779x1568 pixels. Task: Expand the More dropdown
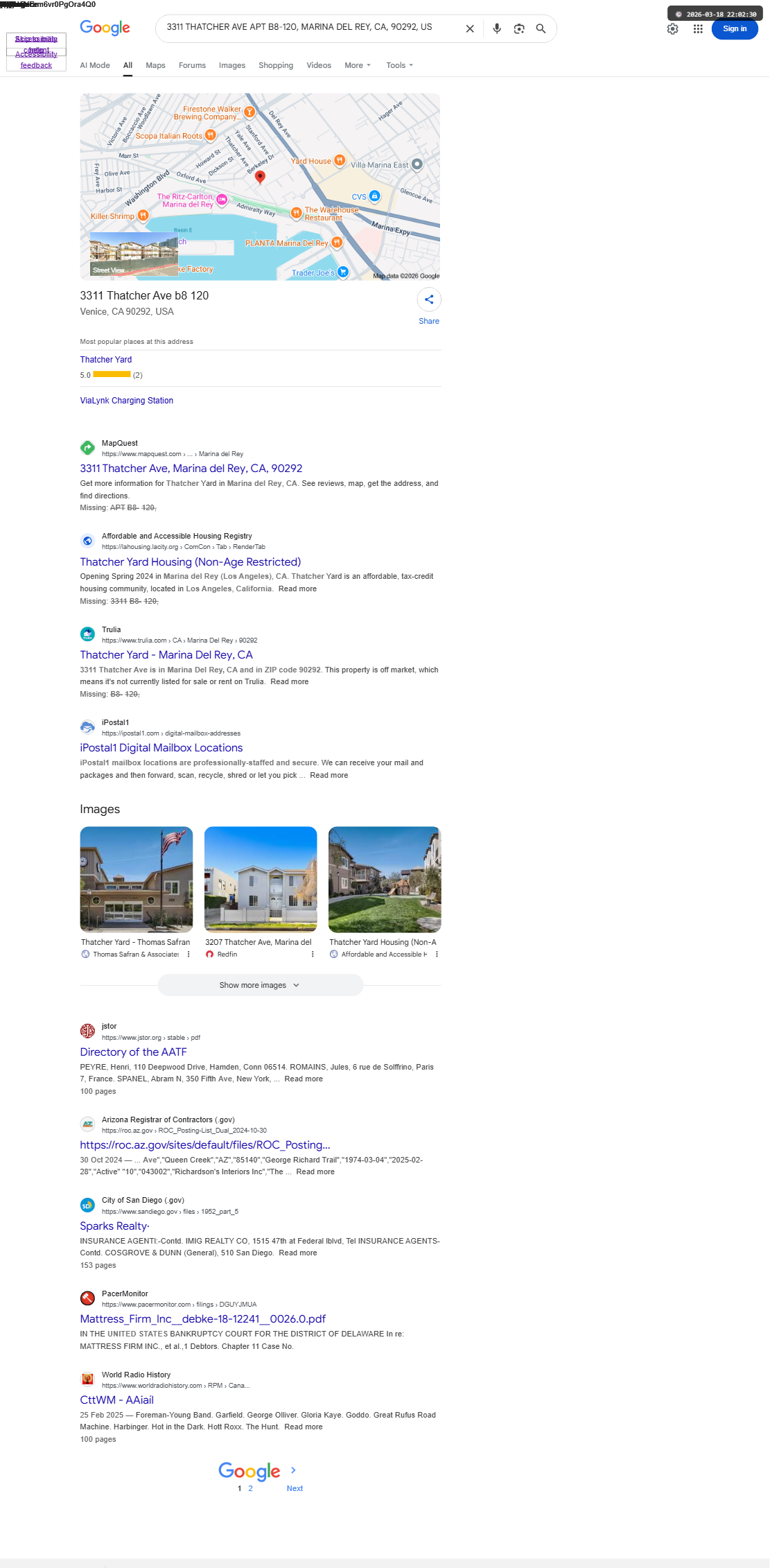(x=358, y=65)
